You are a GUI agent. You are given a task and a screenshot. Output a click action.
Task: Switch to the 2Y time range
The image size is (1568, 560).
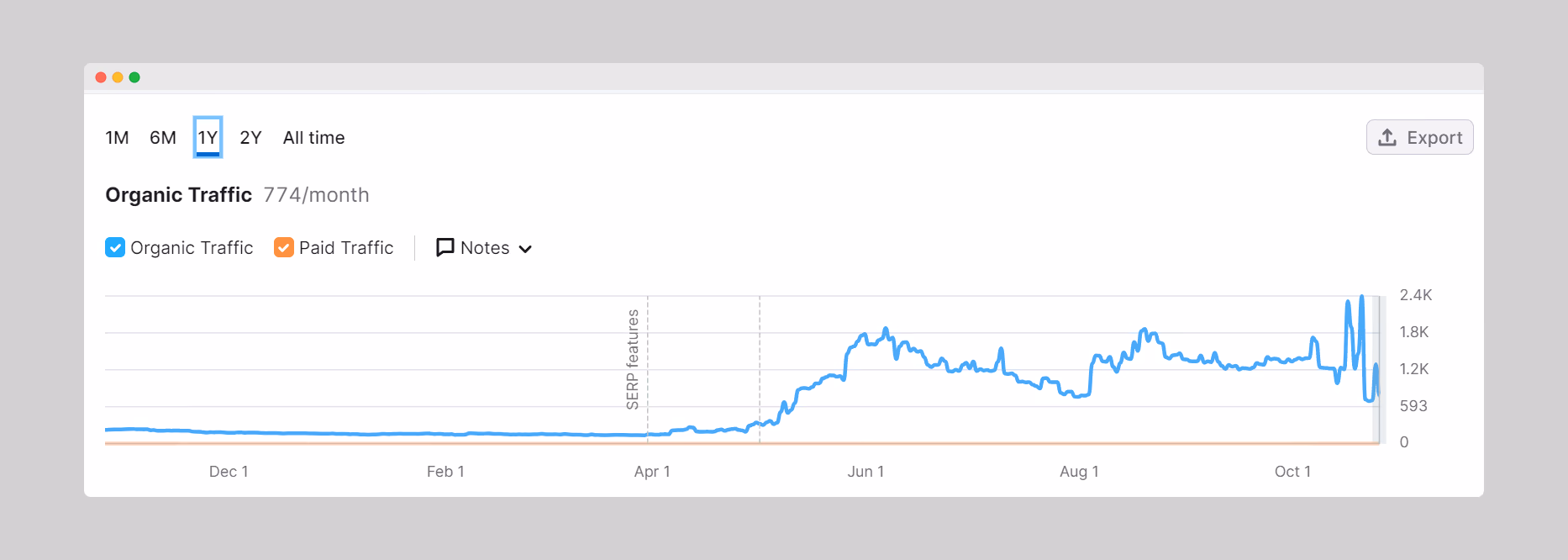[x=250, y=138]
